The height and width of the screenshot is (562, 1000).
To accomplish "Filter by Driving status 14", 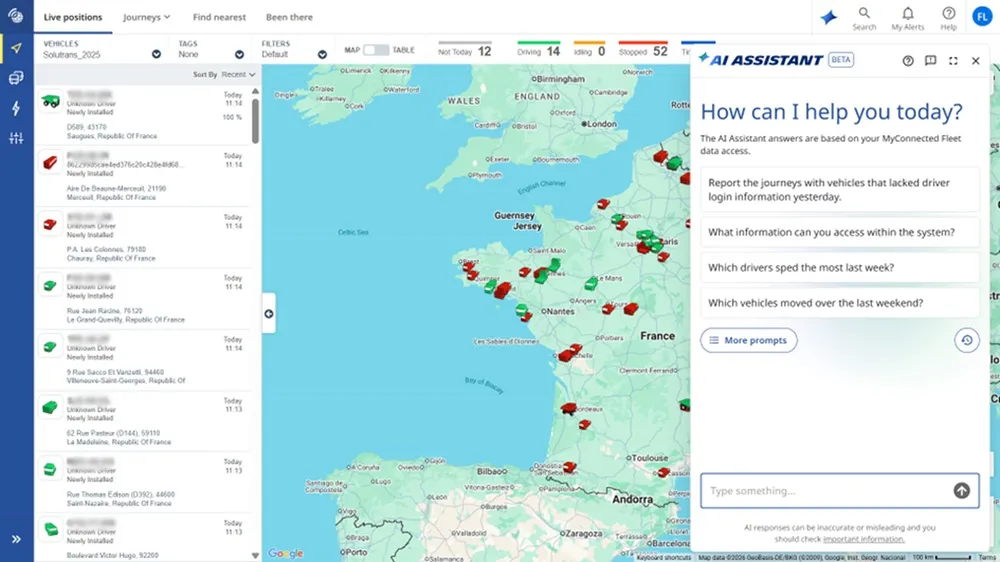I will click(539, 51).
